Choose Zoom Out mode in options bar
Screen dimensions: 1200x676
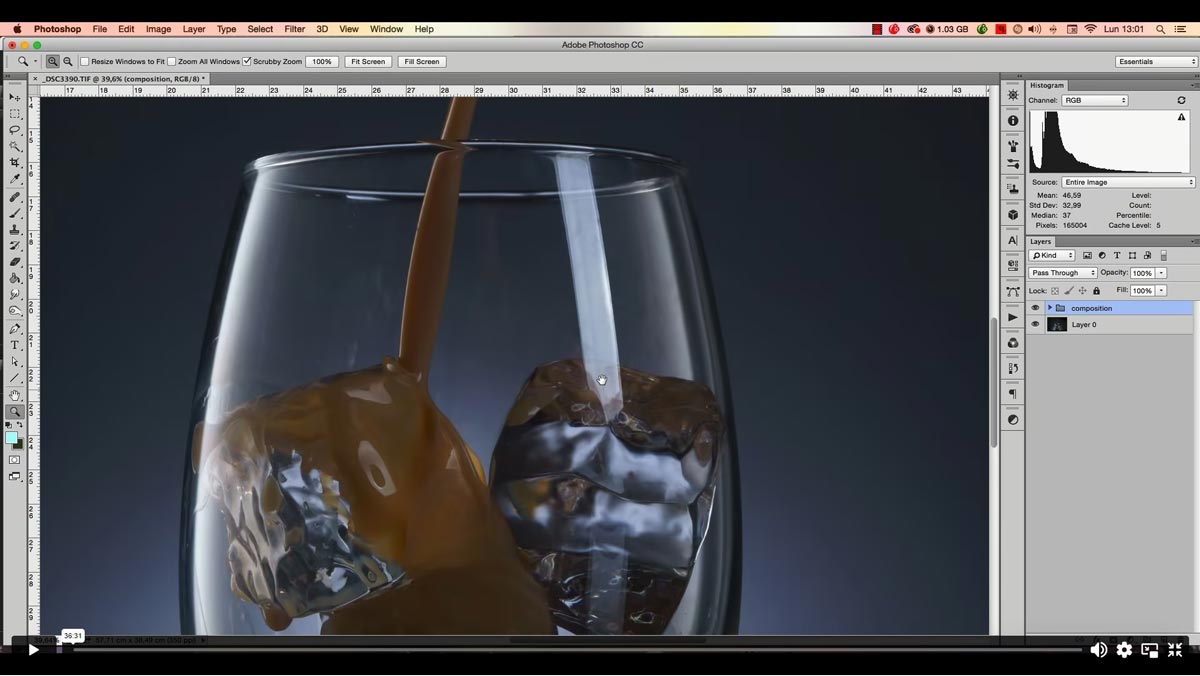pyautogui.click(x=68, y=62)
